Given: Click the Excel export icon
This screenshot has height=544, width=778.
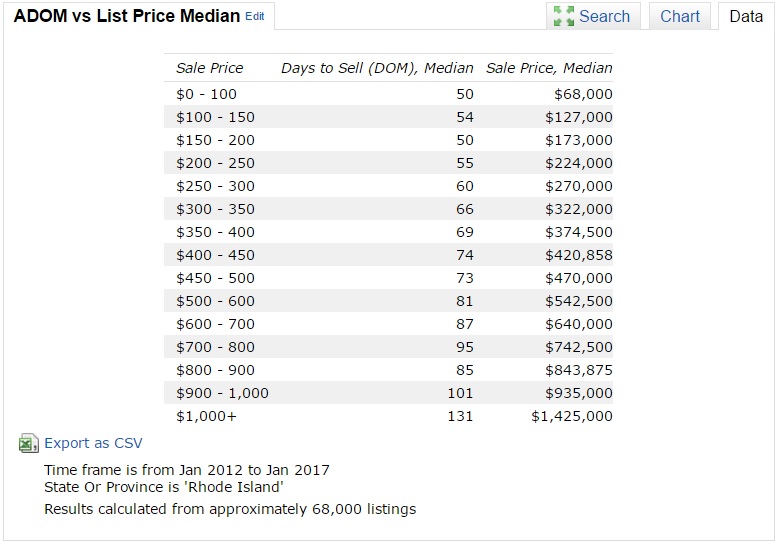Looking at the screenshot, I should (29, 444).
